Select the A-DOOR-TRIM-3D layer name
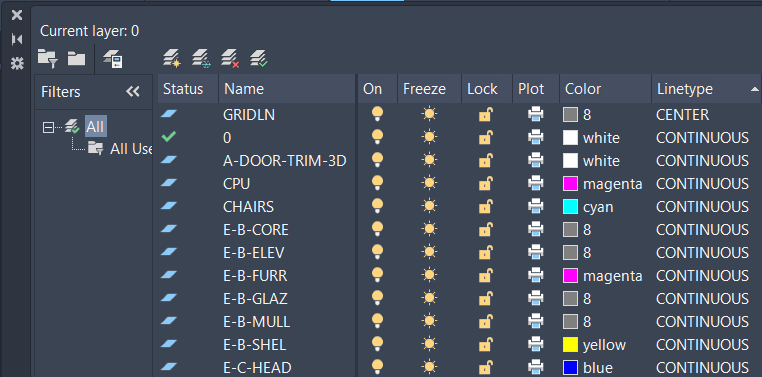The height and width of the screenshot is (377, 762). click(285, 161)
